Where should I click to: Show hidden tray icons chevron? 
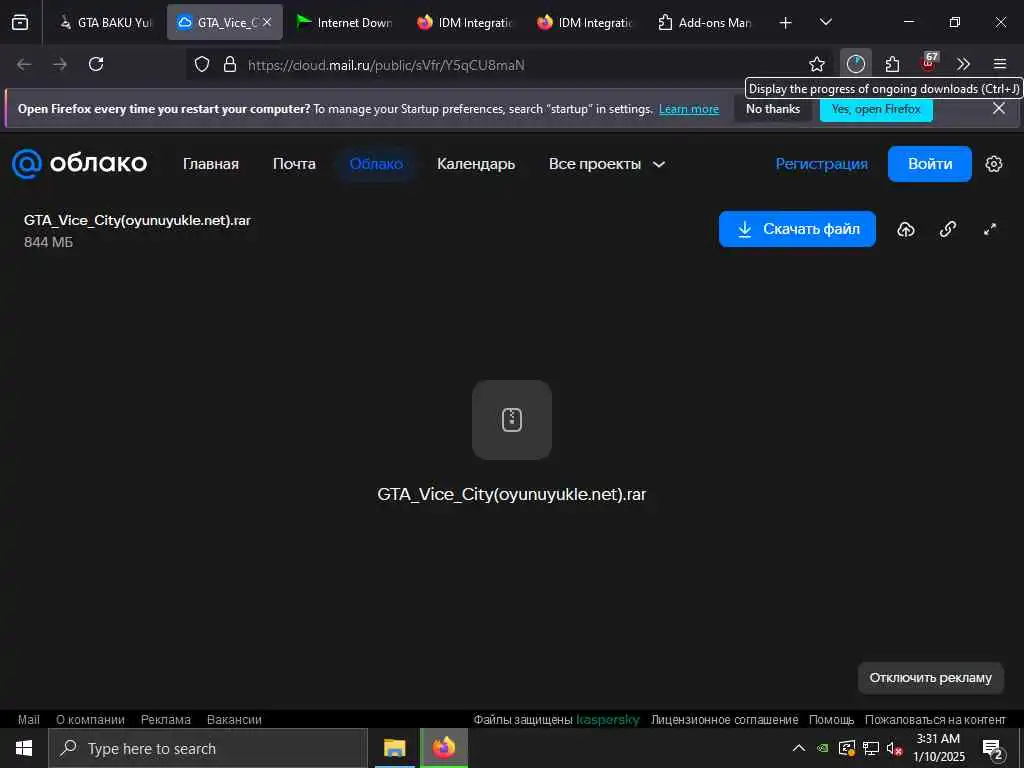click(x=799, y=748)
